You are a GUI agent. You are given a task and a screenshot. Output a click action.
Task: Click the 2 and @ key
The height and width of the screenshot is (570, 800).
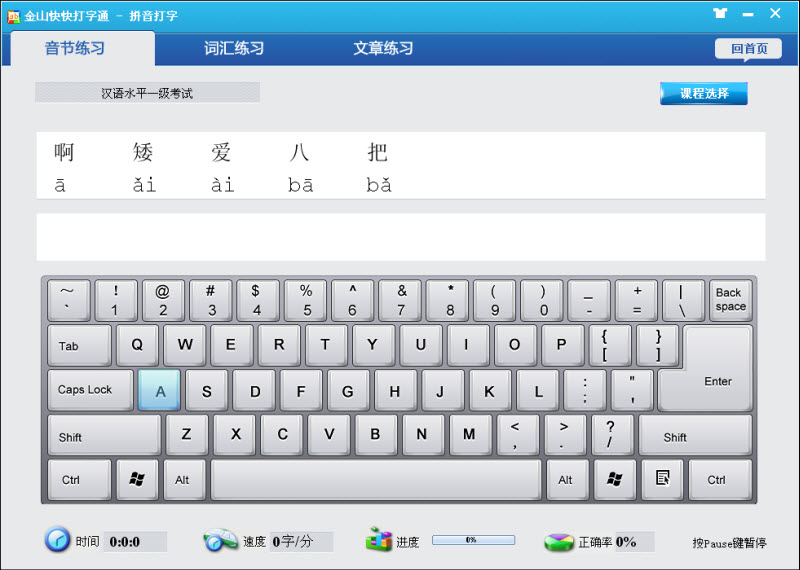[x=163, y=300]
